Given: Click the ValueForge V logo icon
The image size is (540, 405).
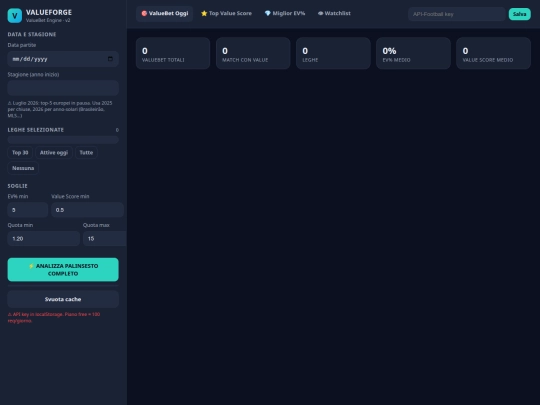Looking at the screenshot, I should (14, 15).
